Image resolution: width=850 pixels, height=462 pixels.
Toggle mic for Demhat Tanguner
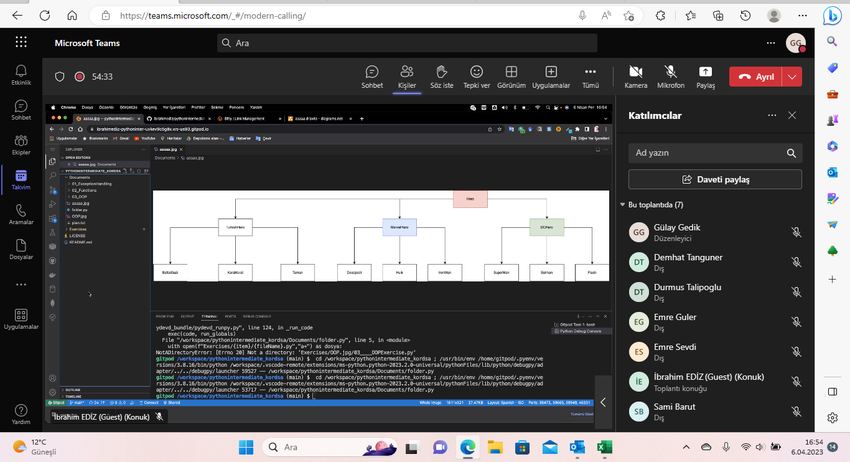pos(796,262)
